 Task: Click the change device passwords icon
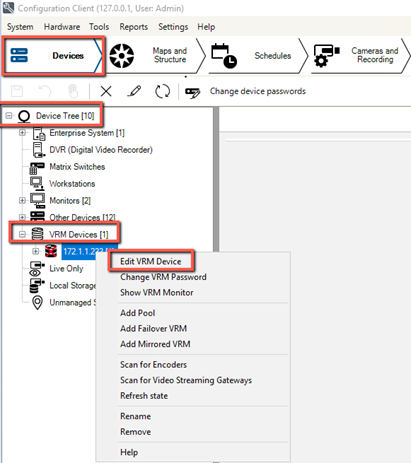193,92
